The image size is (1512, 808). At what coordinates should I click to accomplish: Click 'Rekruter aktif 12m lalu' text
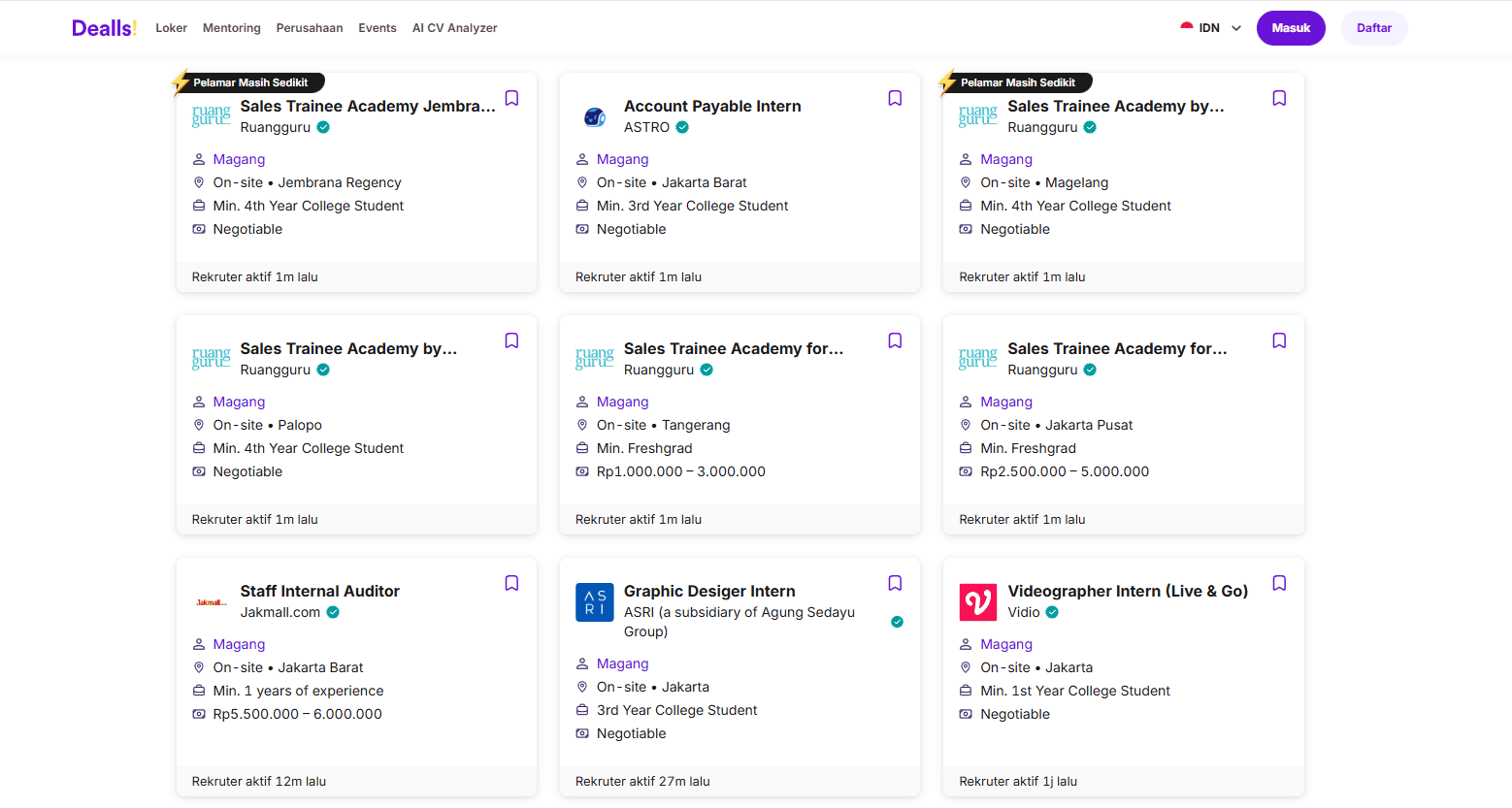coord(259,781)
